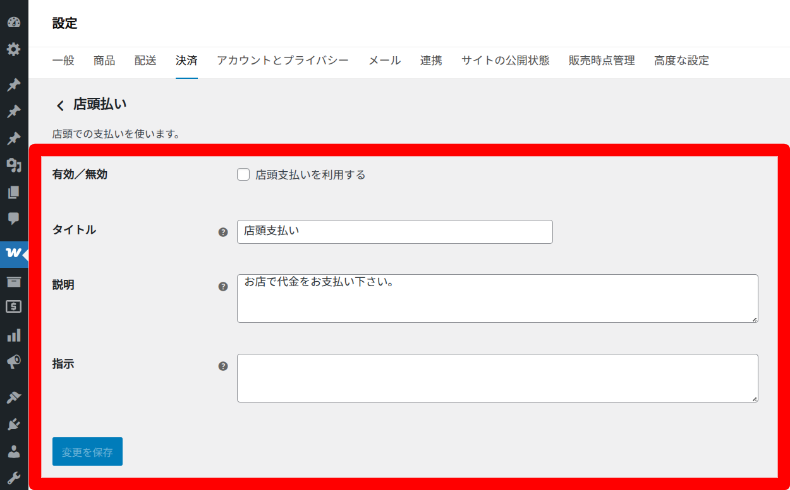
Task: Open the Appearance paintbrush icon
Action: click(14, 397)
